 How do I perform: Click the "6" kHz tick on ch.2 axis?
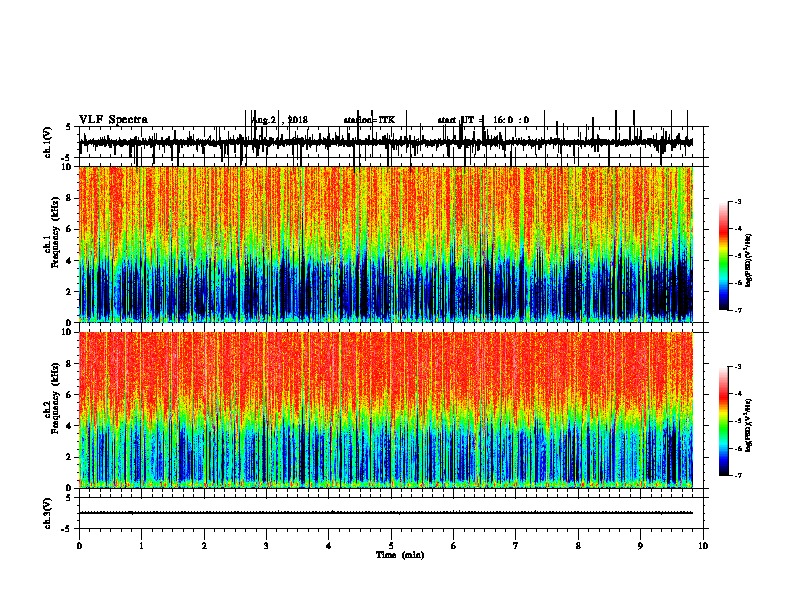pos(69,395)
